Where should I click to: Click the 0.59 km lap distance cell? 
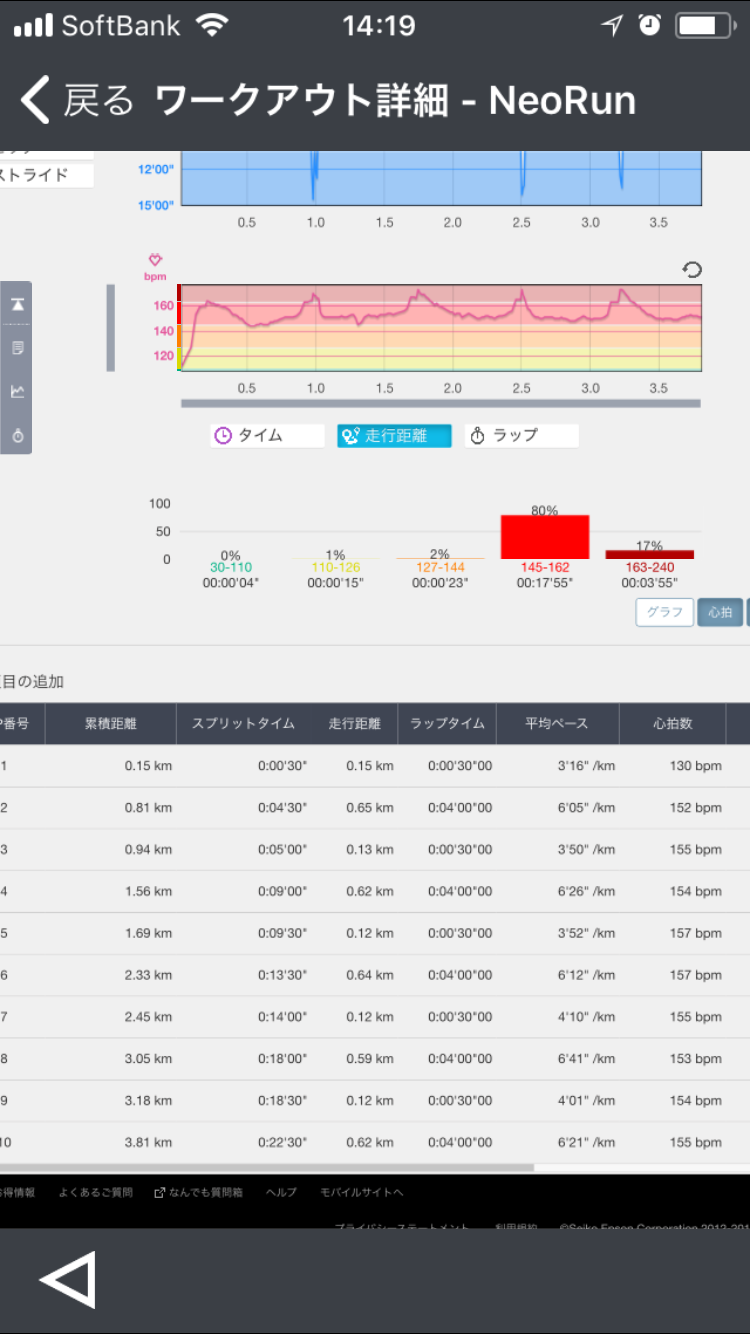(370, 1058)
